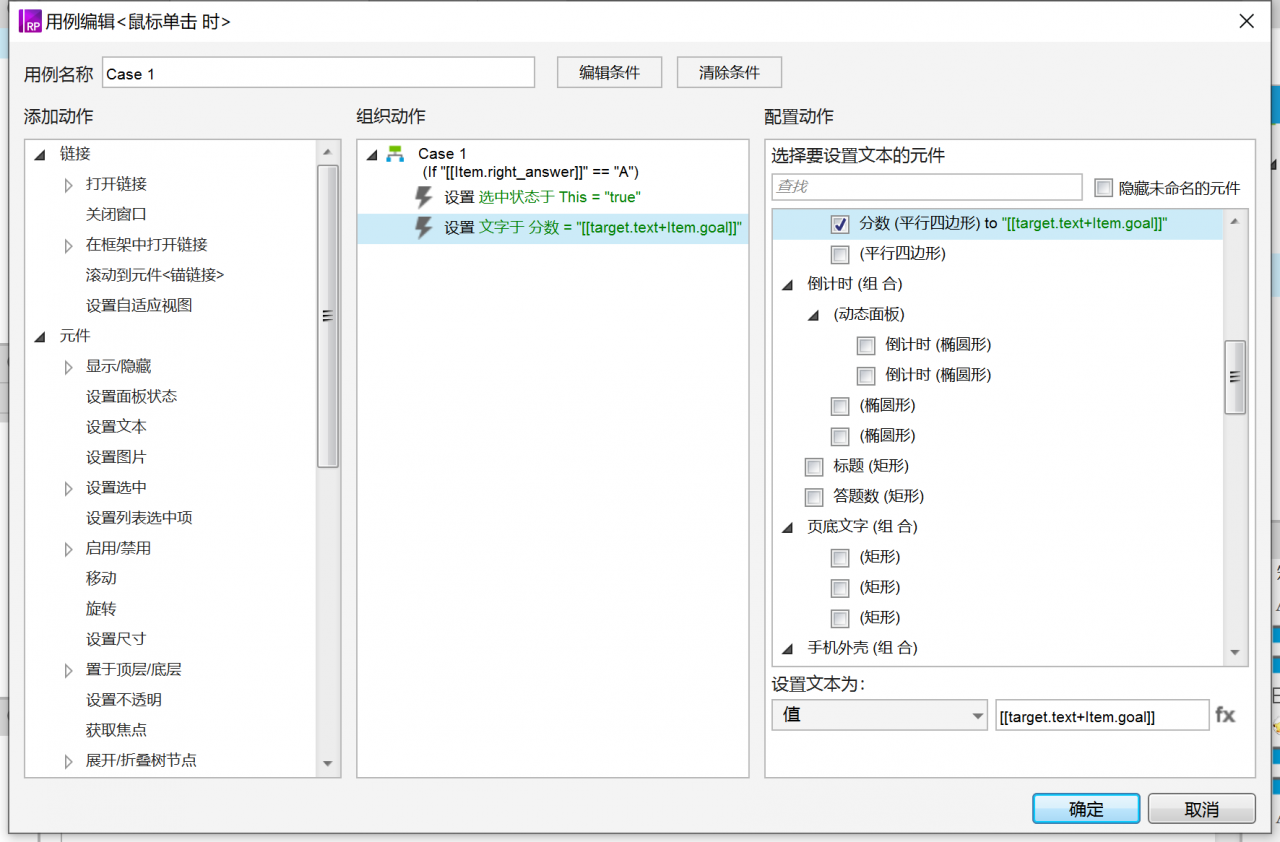Choose the 设置面板状态 action
This screenshot has height=842, width=1280.
click(x=131, y=397)
